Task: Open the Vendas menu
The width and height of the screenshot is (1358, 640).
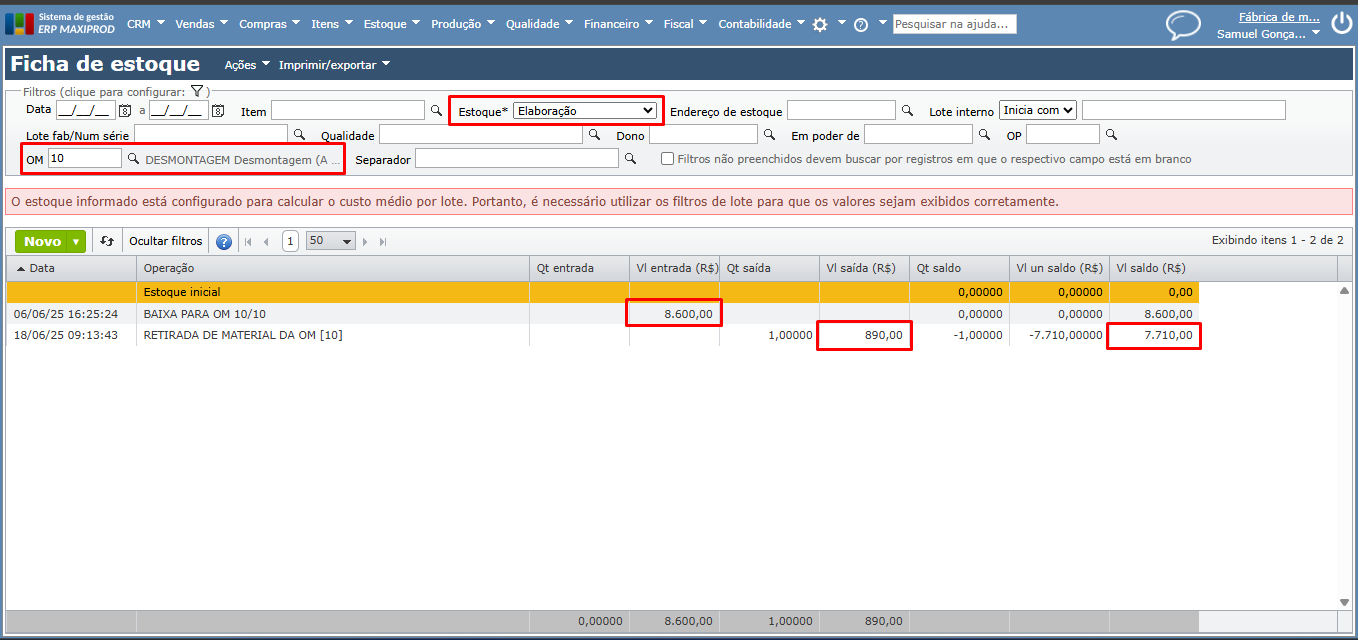Action: (x=201, y=24)
